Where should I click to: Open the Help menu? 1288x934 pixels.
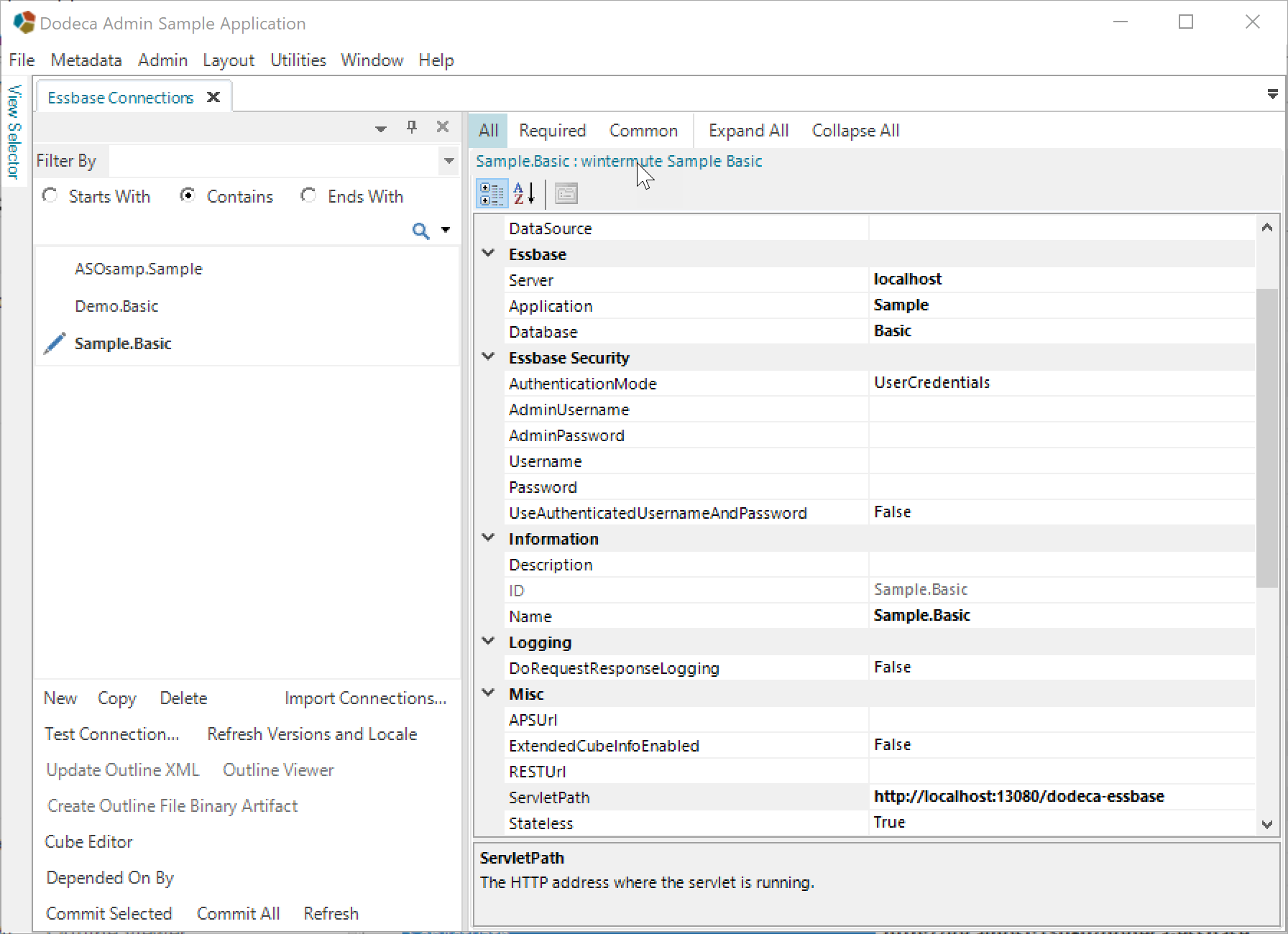pyautogui.click(x=436, y=60)
